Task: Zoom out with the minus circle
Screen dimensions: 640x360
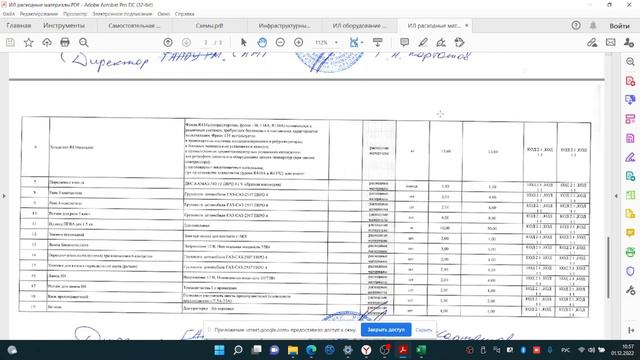Action: coord(280,42)
